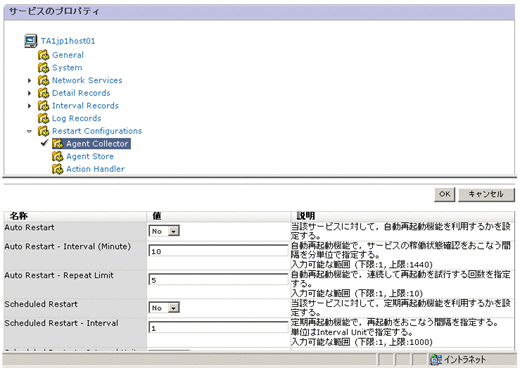The height and width of the screenshot is (372, 520).
Task: Click the Network Services folder icon
Action: (x=43, y=80)
